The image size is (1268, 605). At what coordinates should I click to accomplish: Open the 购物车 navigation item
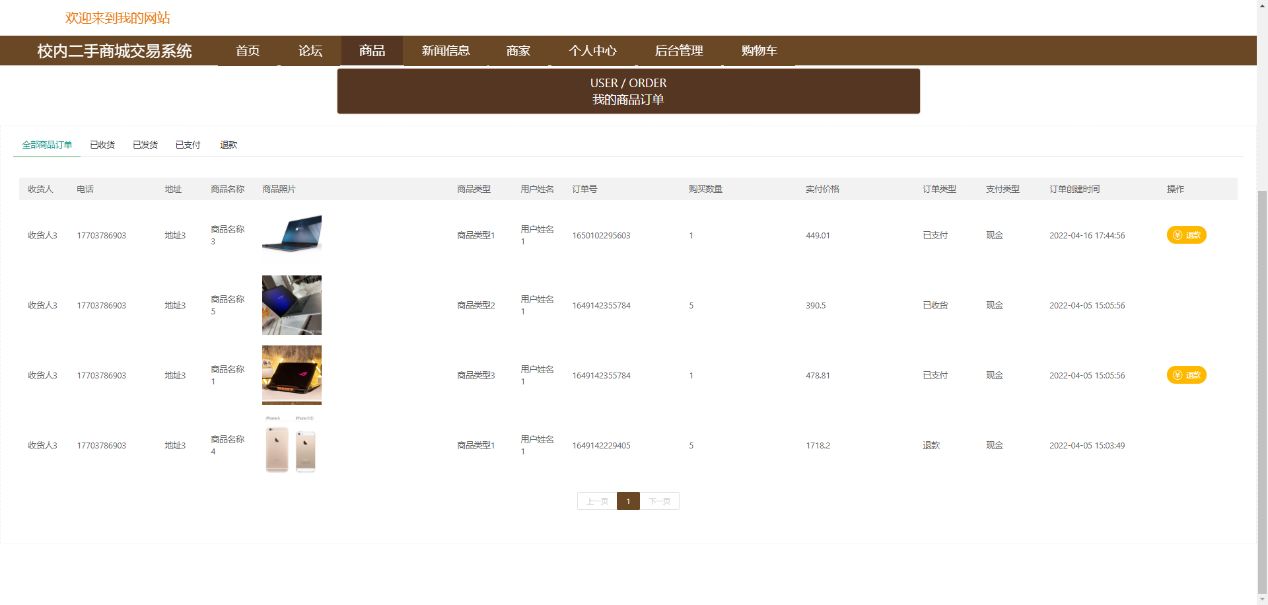tap(759, 51)
